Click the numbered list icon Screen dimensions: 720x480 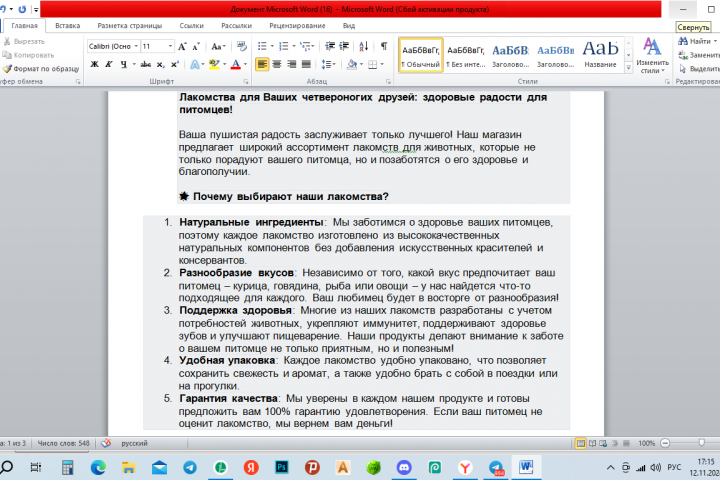coord(284,46)
